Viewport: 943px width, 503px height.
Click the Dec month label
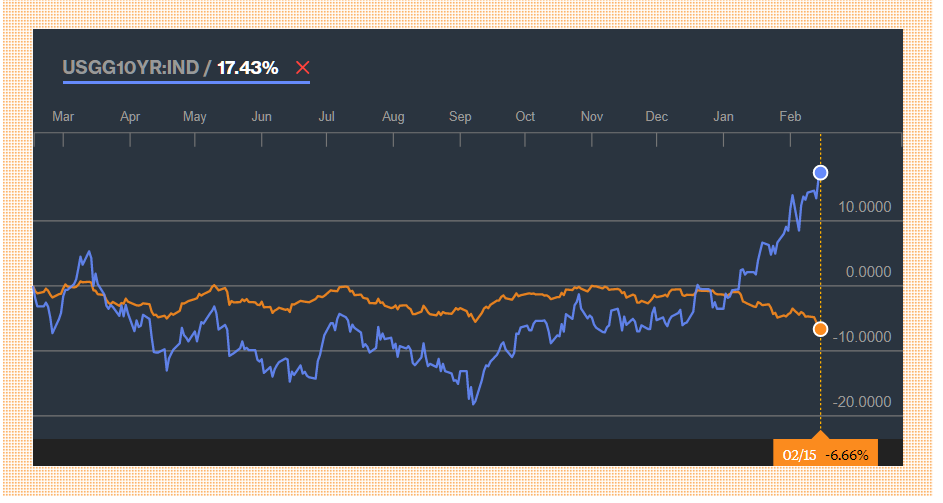pos(656,117)
